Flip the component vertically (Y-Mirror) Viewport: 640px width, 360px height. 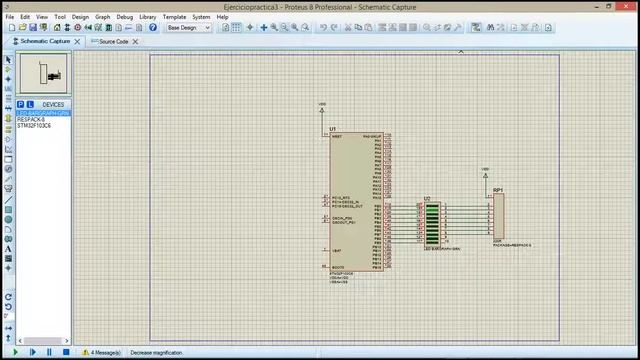8,338
